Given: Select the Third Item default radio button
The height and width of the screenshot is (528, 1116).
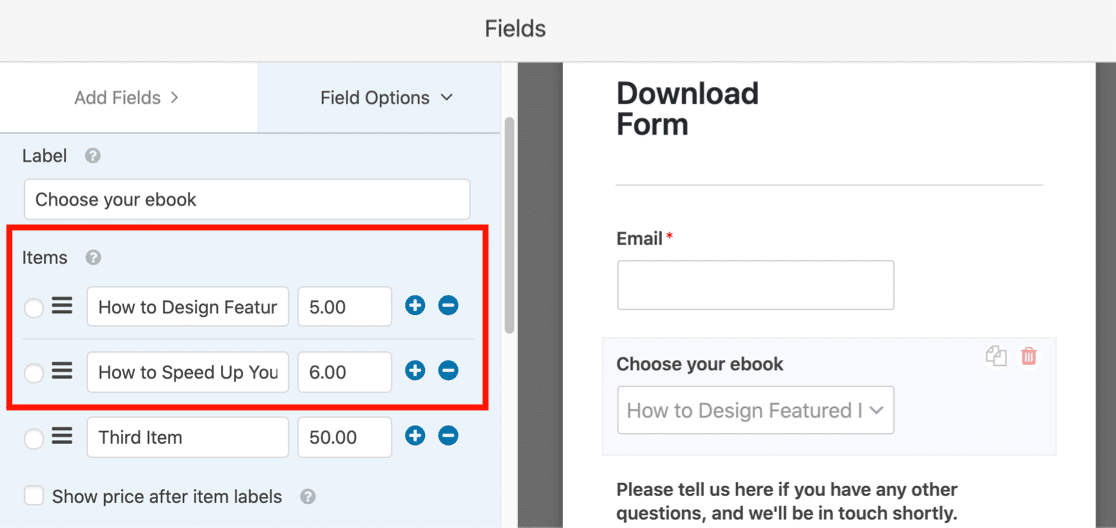Looking at the screenshot, I should tap(34, 438).
